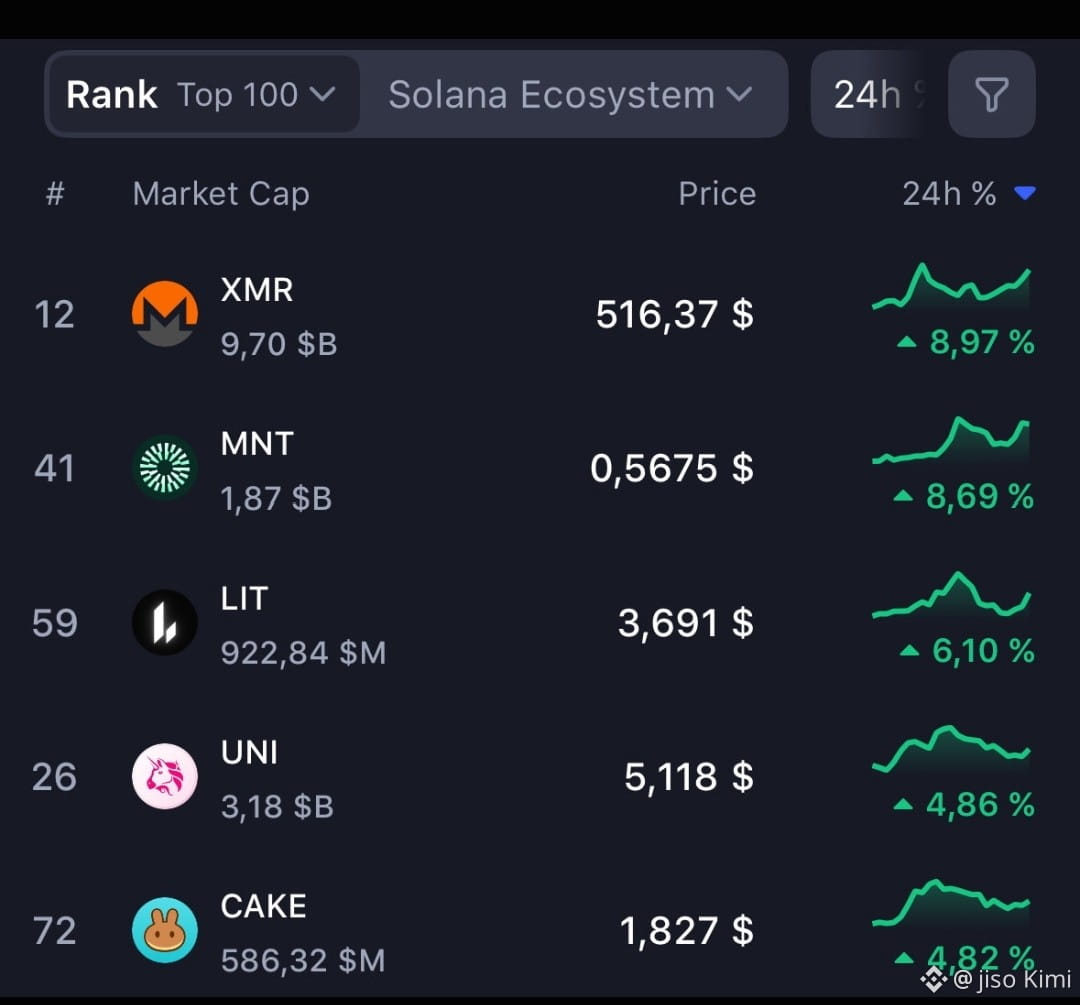
Task: Click the Mantle MNT coin logo
Action: 165,468
